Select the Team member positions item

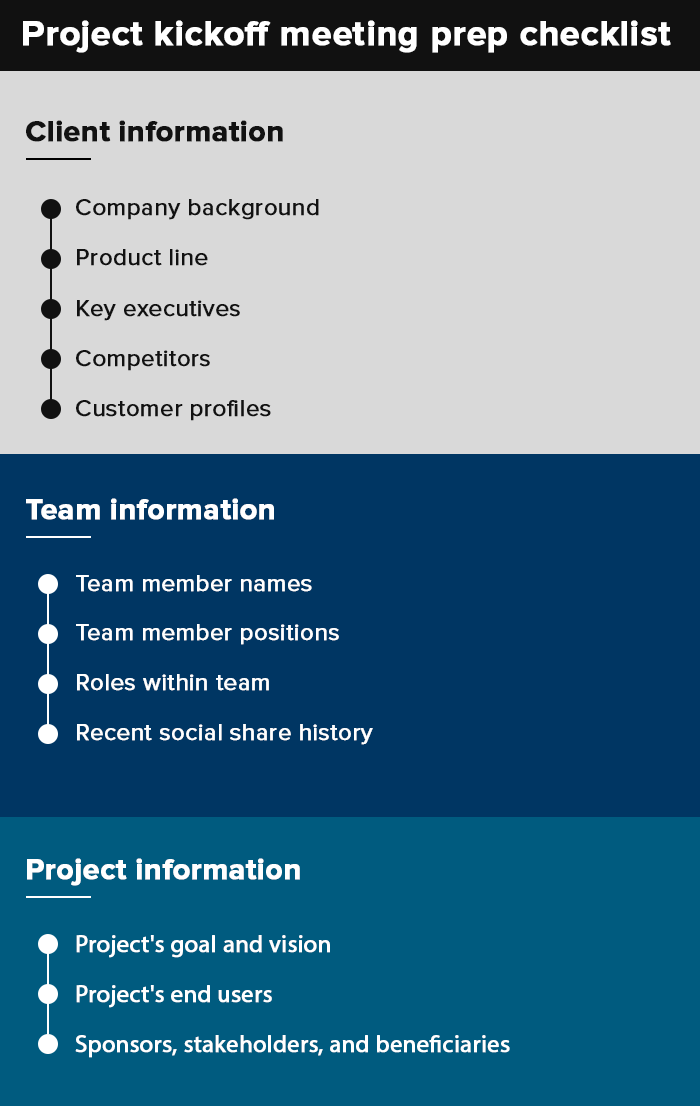click(x=207, y=633)
